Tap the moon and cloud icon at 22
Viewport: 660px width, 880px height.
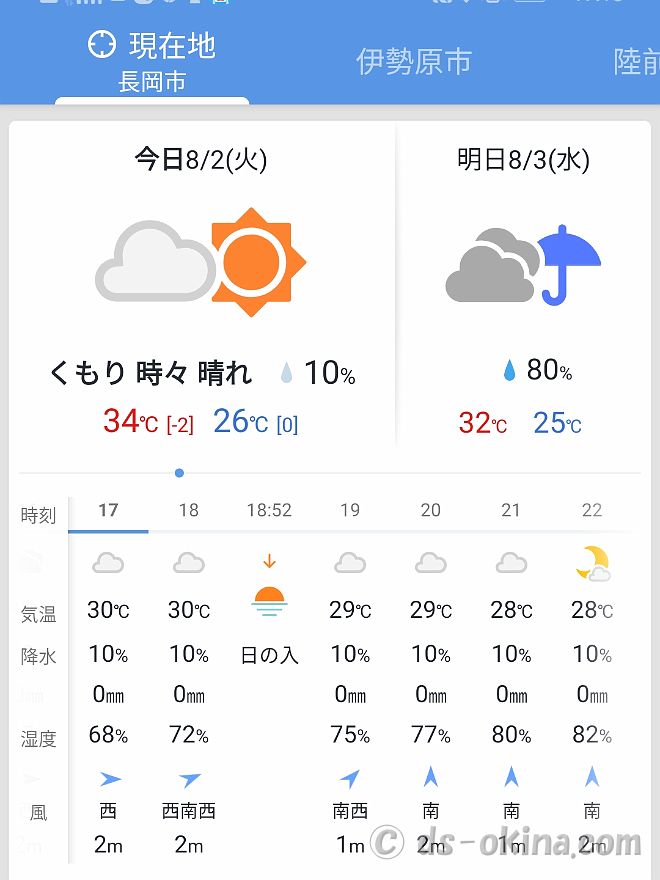[593, 563]
